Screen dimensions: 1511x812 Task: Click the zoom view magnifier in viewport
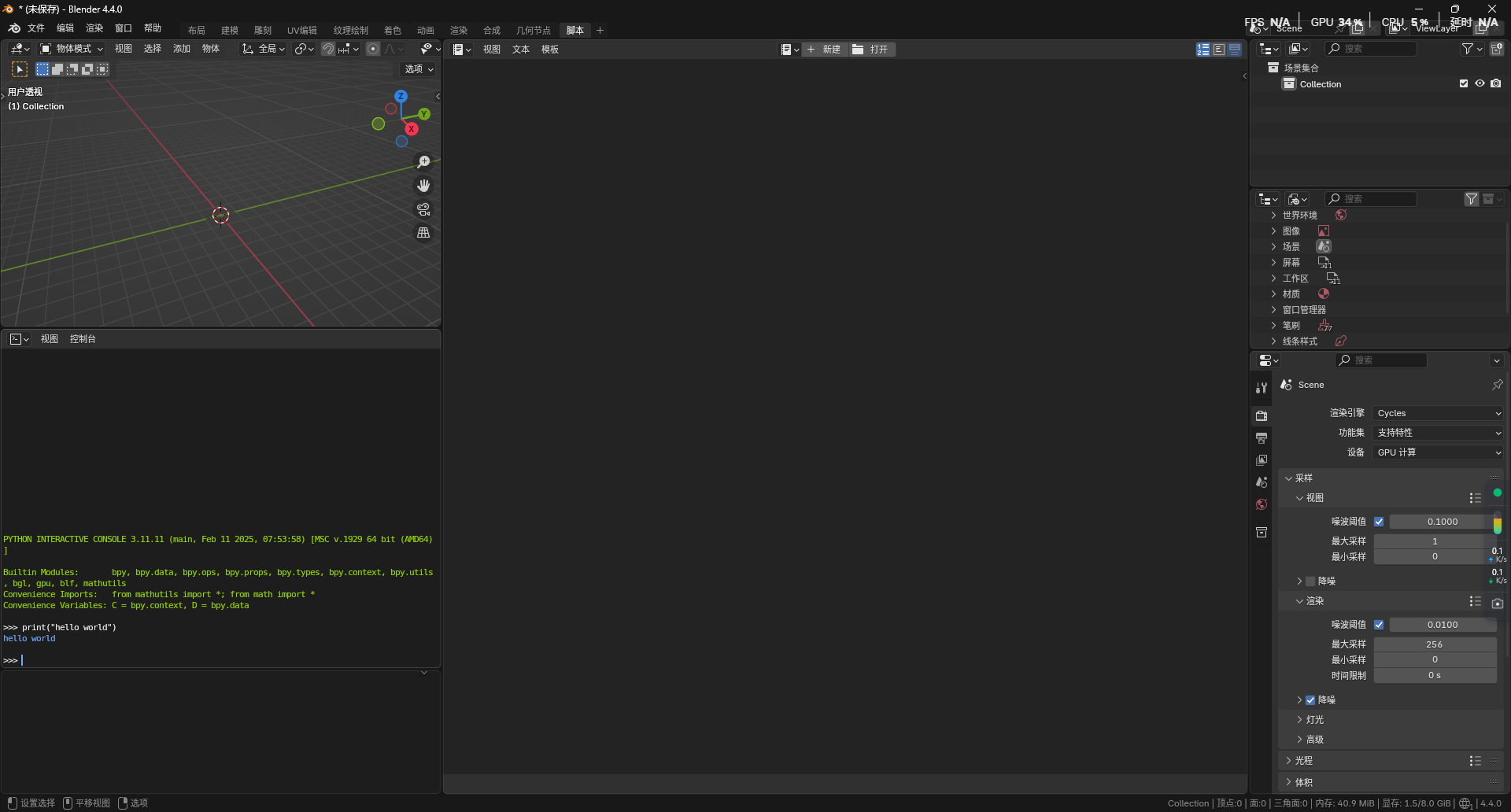423,162
